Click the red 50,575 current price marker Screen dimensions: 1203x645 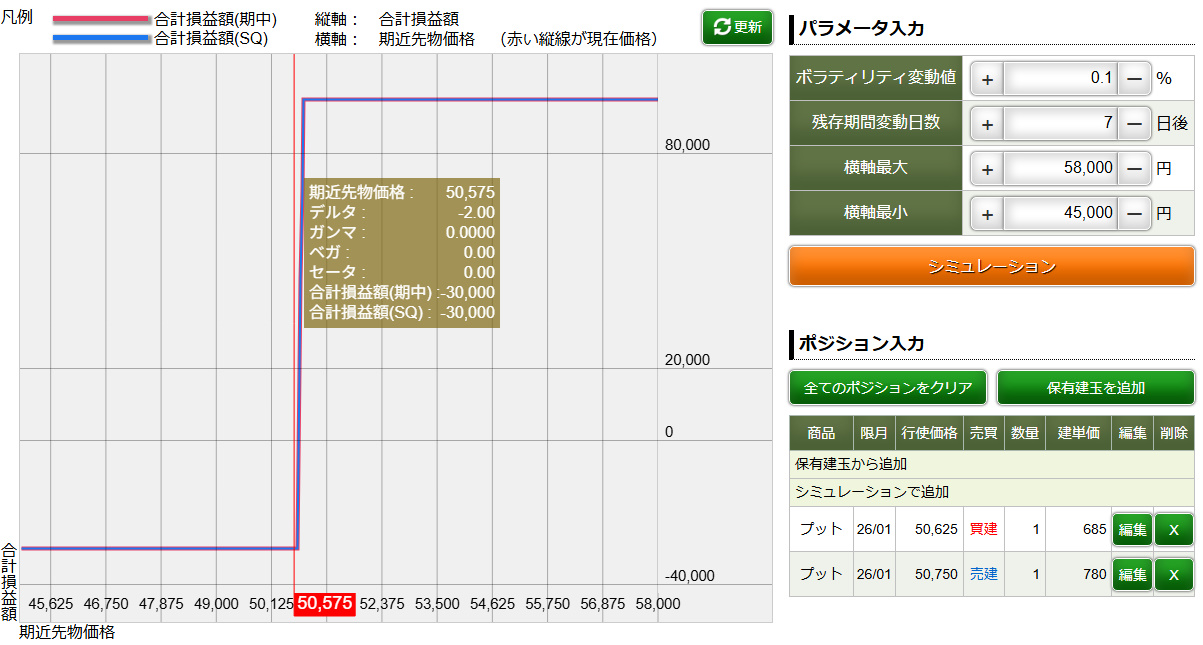[x=324, y=604]
